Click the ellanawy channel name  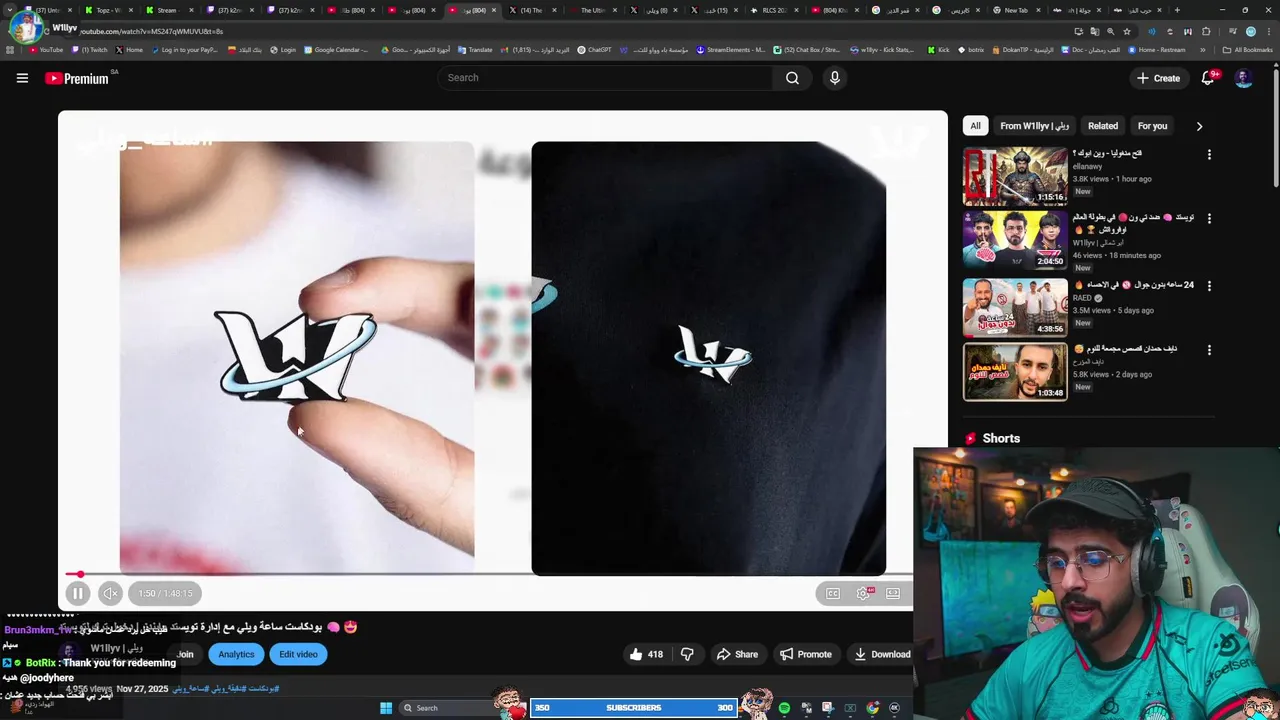pyautogui.click(x=1087, y=166)
